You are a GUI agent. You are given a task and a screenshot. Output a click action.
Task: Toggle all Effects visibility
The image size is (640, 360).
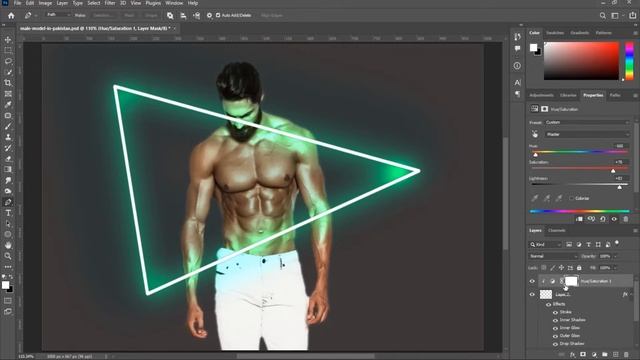pos(549,304)
